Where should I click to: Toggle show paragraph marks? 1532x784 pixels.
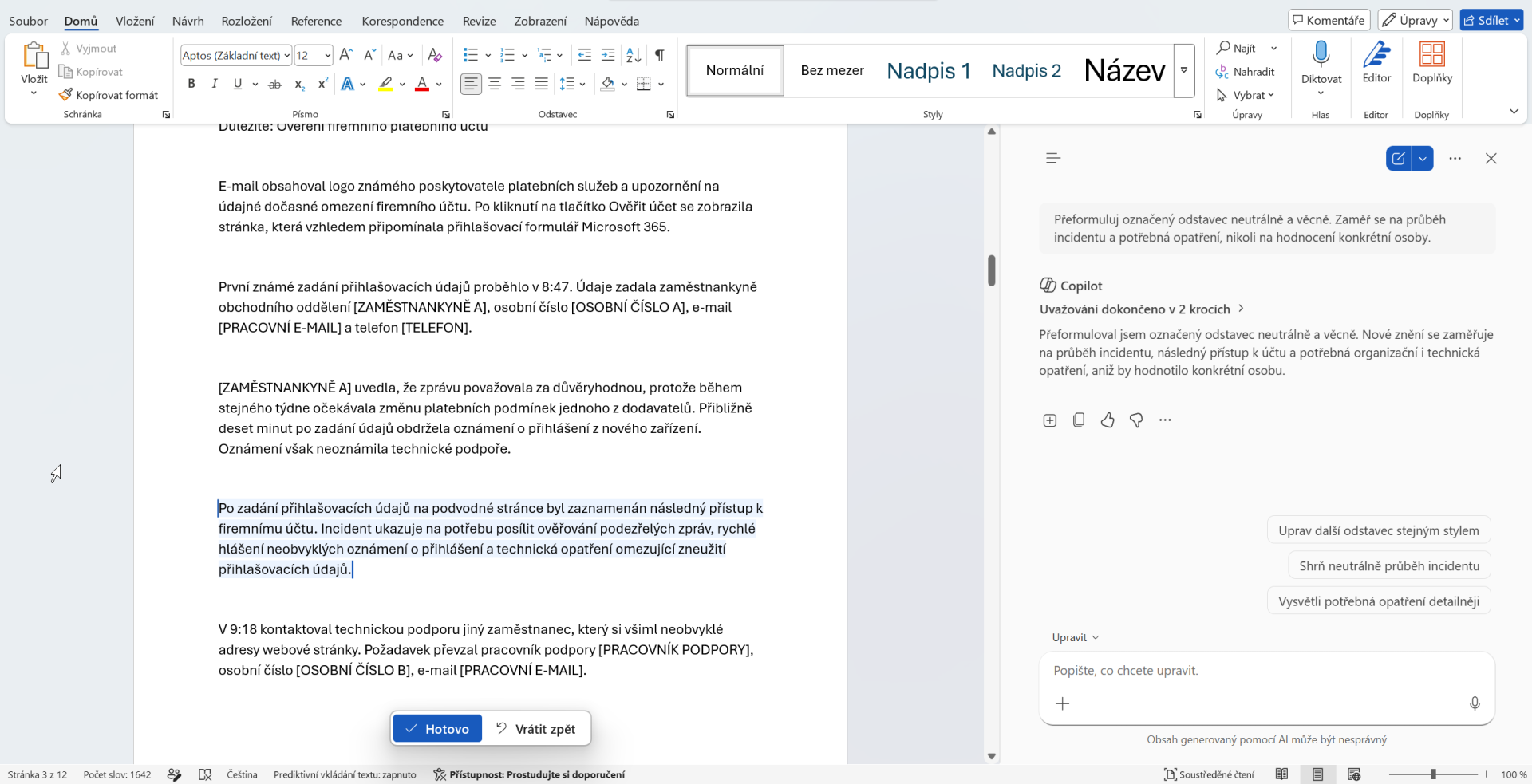[660, 55]
